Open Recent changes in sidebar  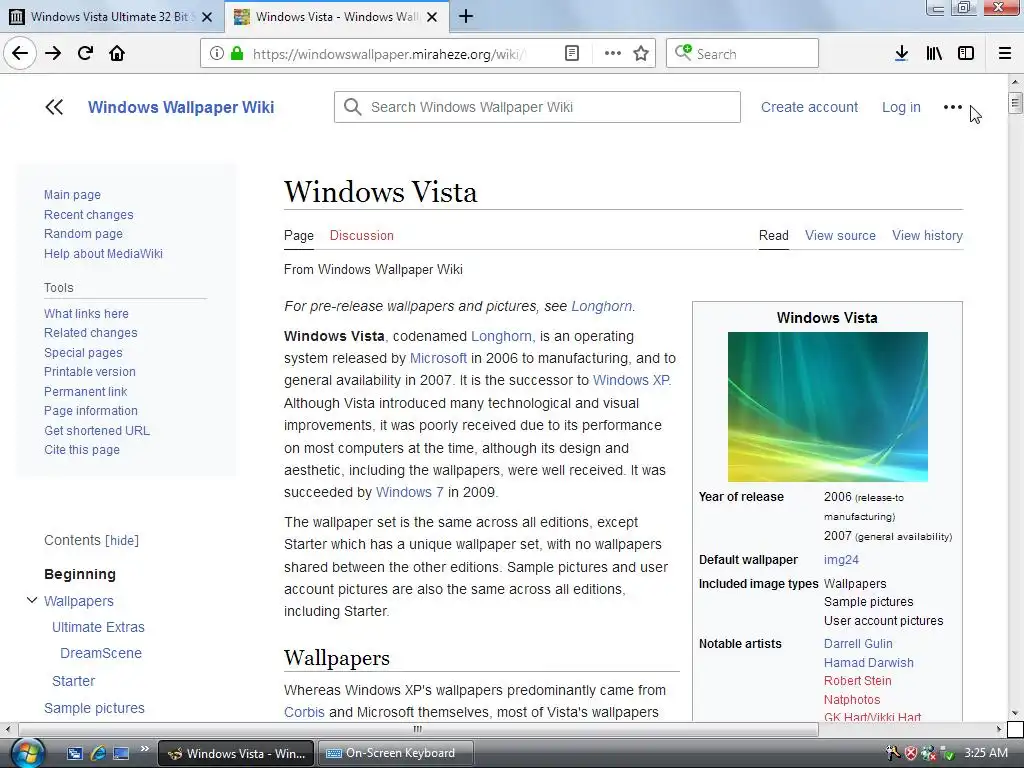coord(88,214)
